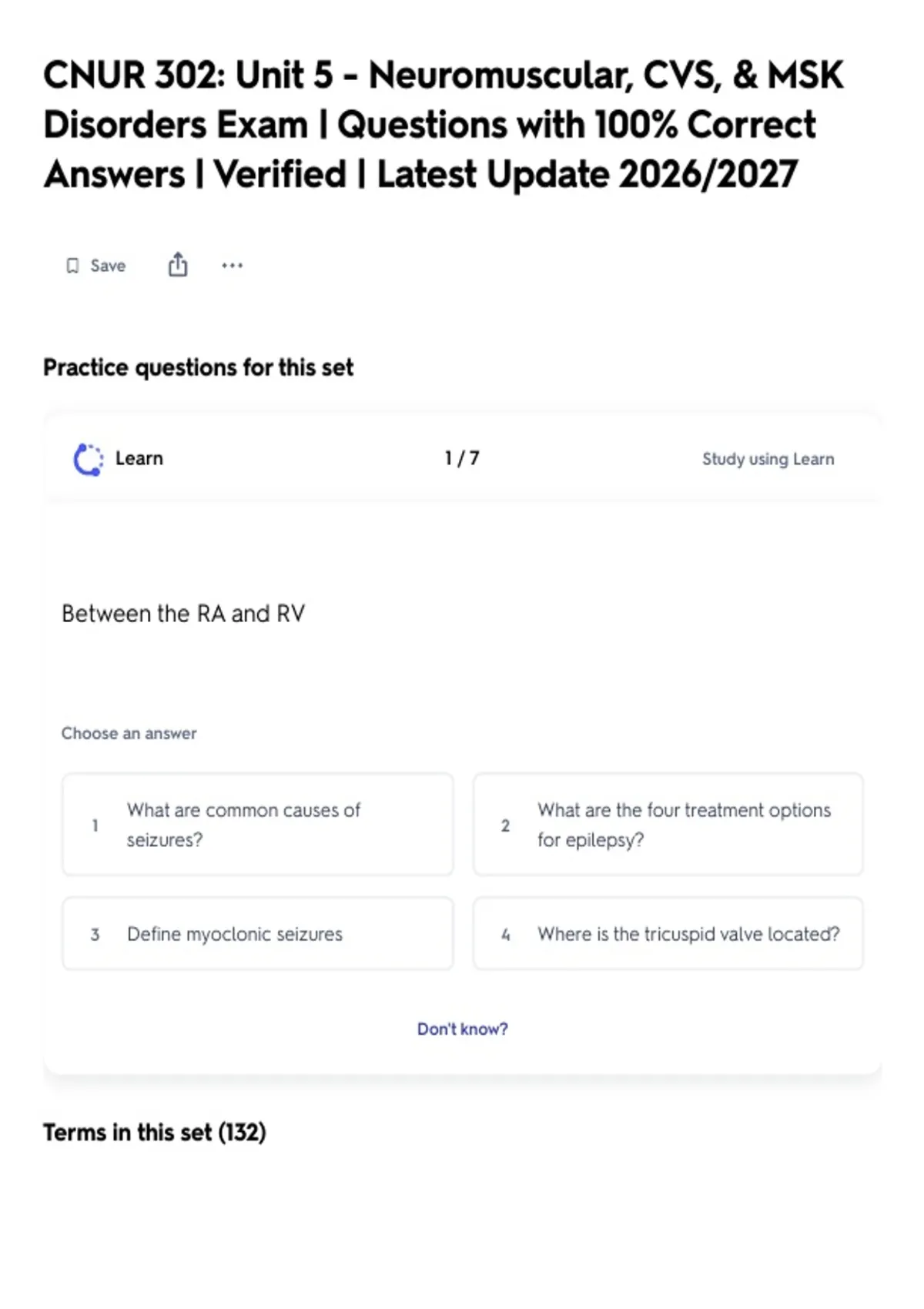Choose answer 'What are common causes of seizures?'
The height and width of the screenshot is (1309, 924).
(258, 825)
